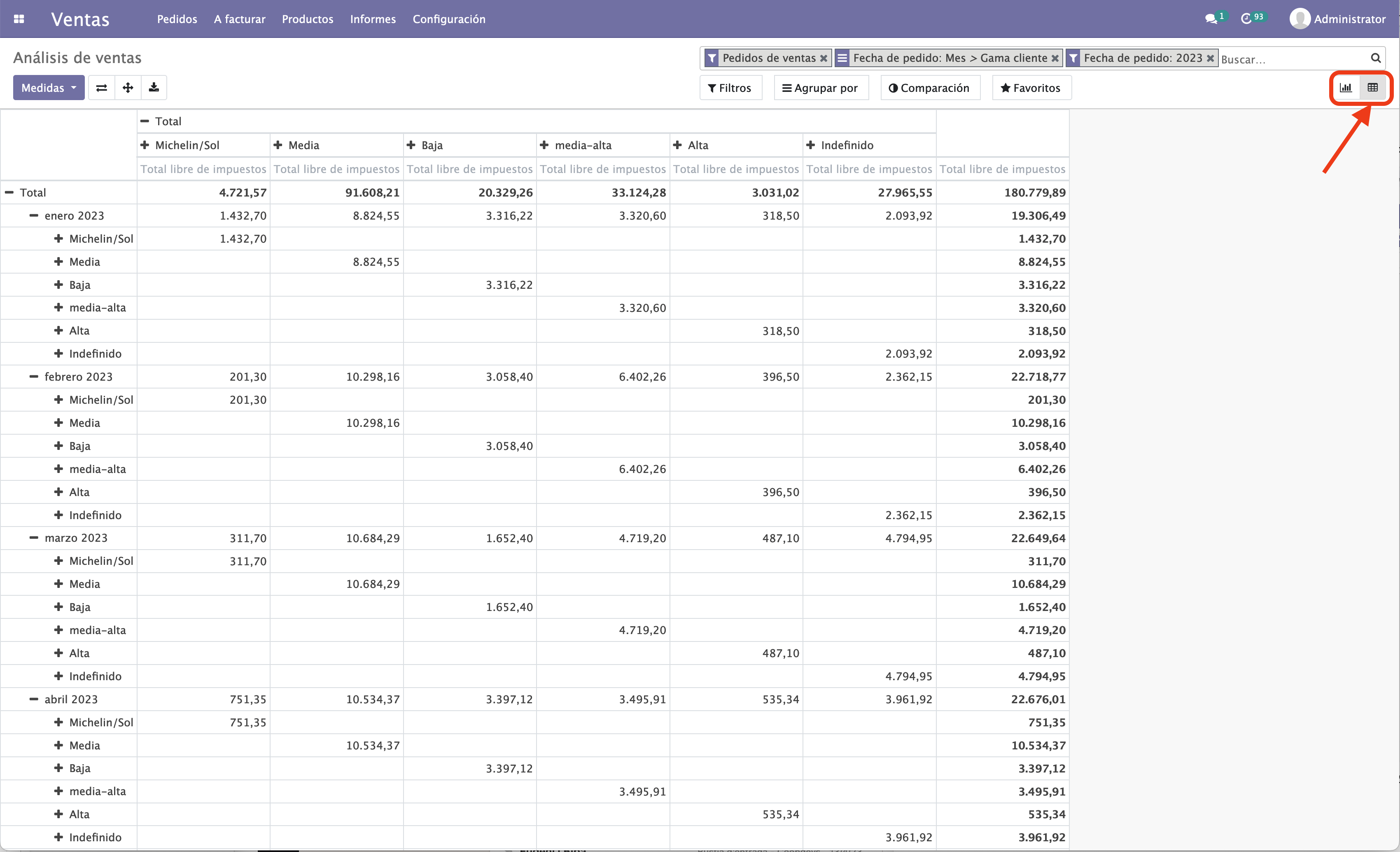
Task: Remove the Fecha de pedido: Mes grouping
Action: (1055, 58)
